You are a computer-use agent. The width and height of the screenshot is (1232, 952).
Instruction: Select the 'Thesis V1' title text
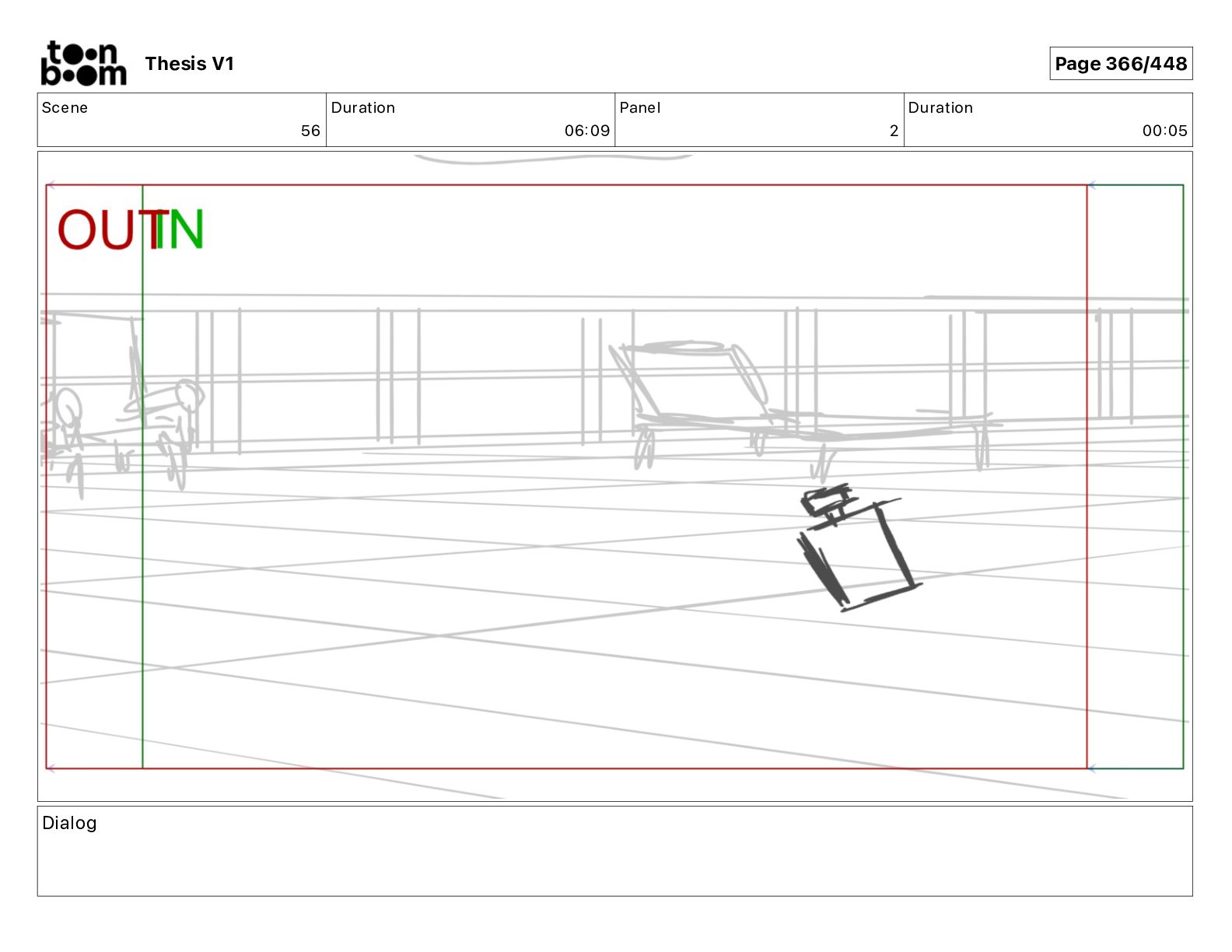[189, 64]
